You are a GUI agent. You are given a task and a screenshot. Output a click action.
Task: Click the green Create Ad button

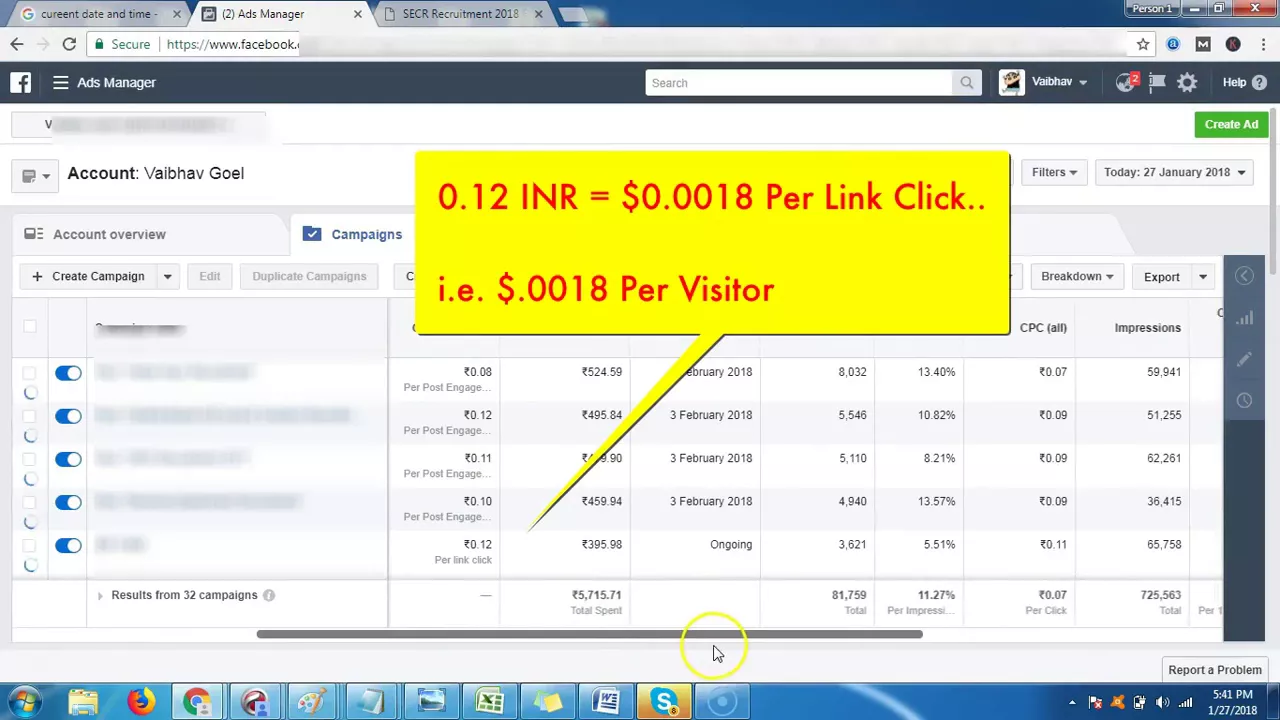coord(1231,125)
